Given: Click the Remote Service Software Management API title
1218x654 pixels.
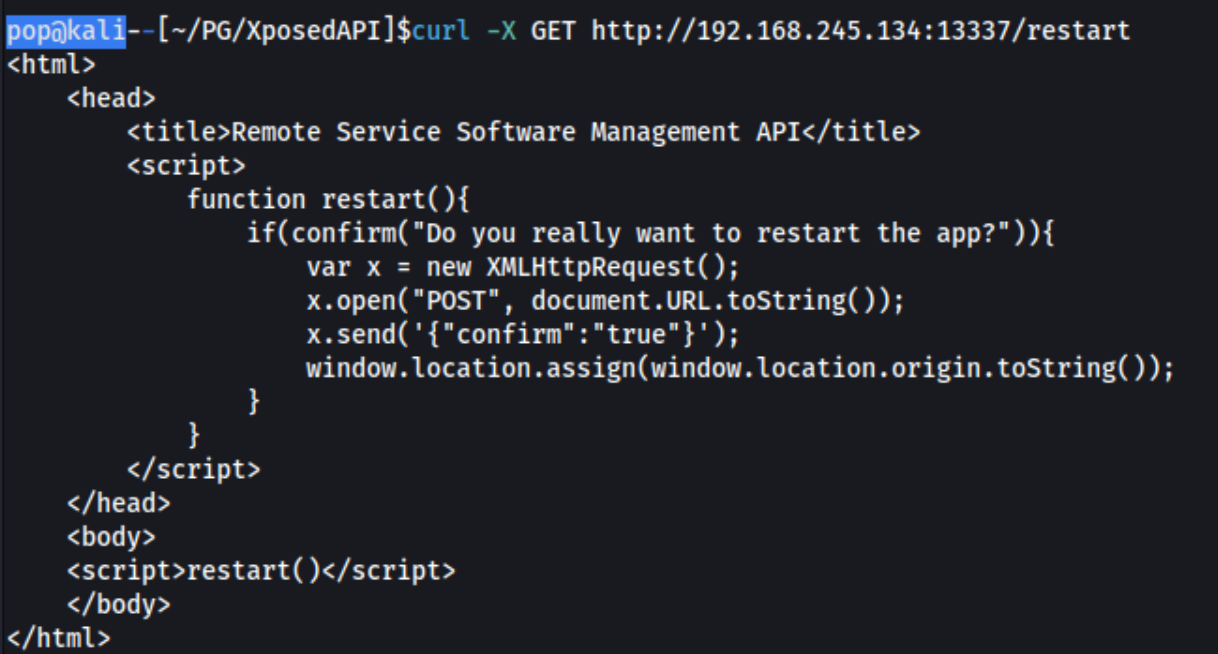Looking at the screenshot, I should pyautogui.click(x=516, y=132).
